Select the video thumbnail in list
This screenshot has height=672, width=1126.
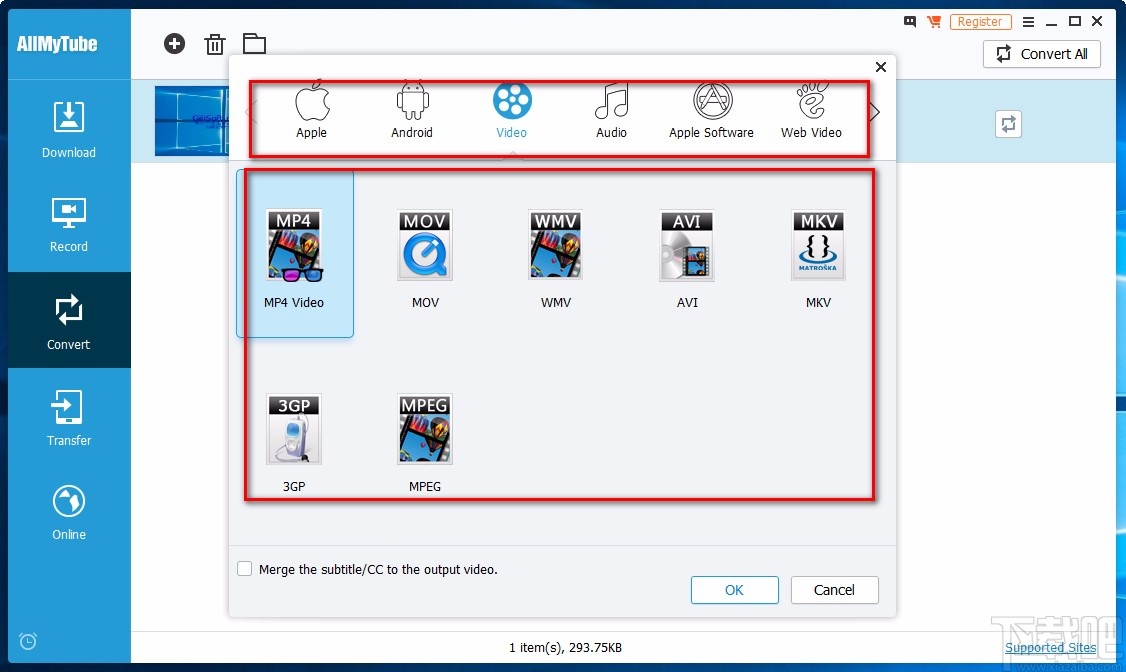pyautogui.click(x=192, y=121)
